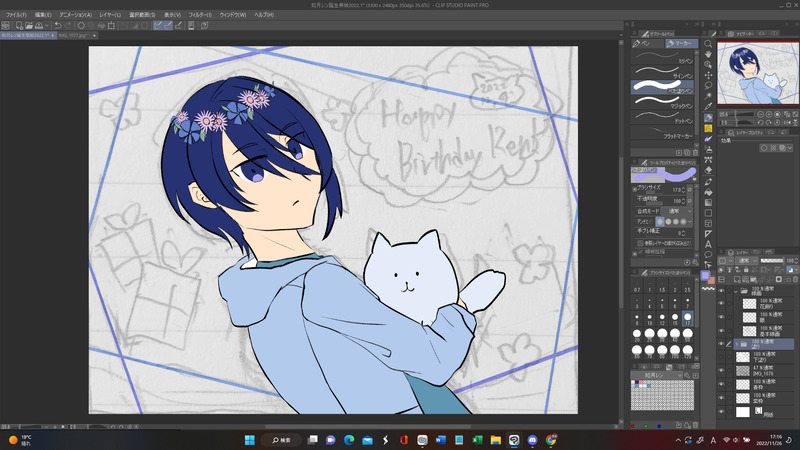Collapse the 線画 layer folder
The width and height of the screenshot is (800, 450).
736,291
